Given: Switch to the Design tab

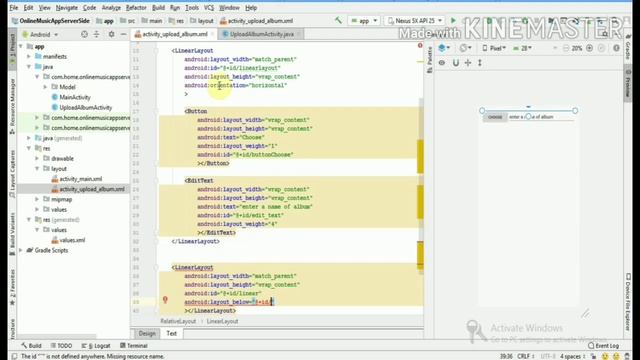Looking at the screenshot, I should (147, 333).
